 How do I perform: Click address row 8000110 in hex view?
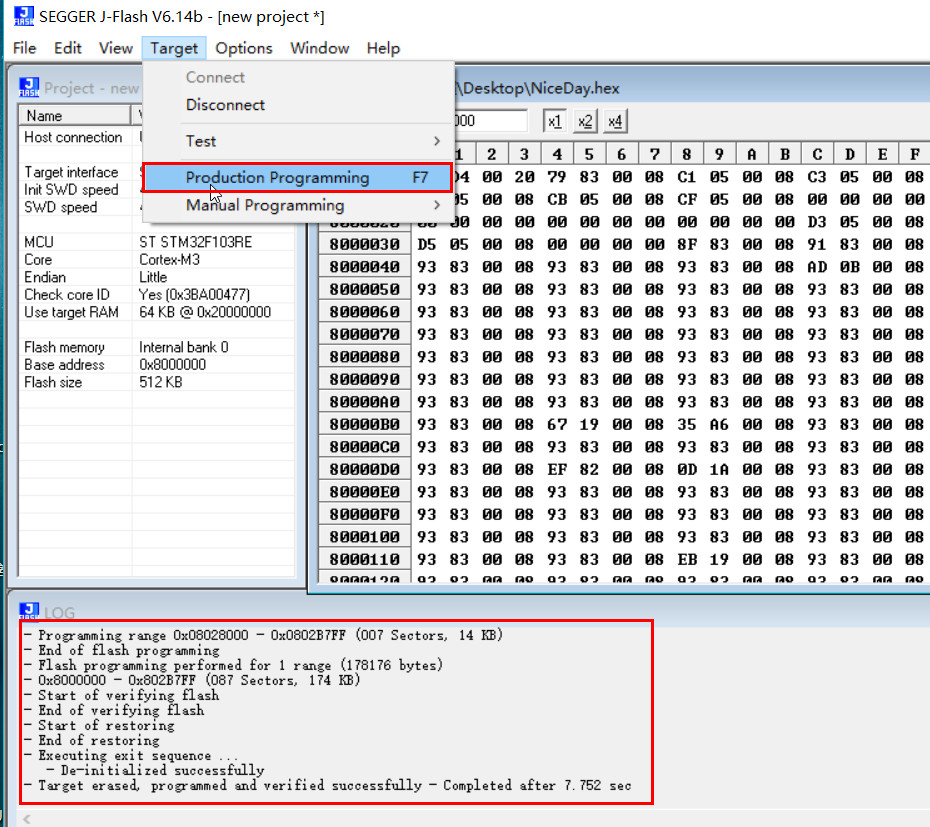364,560
